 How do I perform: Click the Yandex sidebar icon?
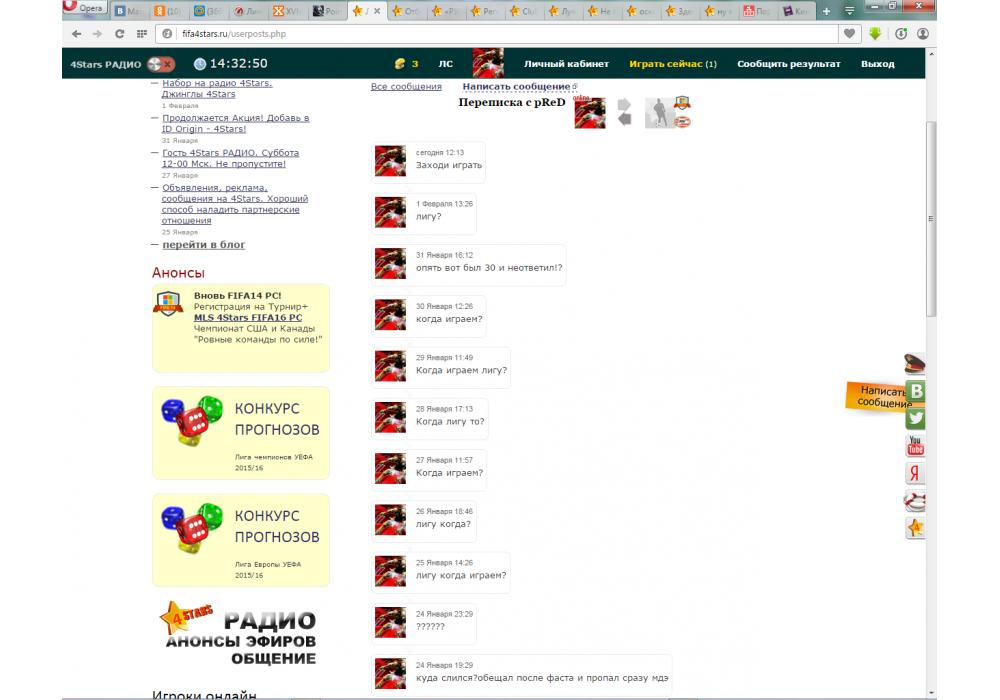pyautogui.click(x=915, y=473)
